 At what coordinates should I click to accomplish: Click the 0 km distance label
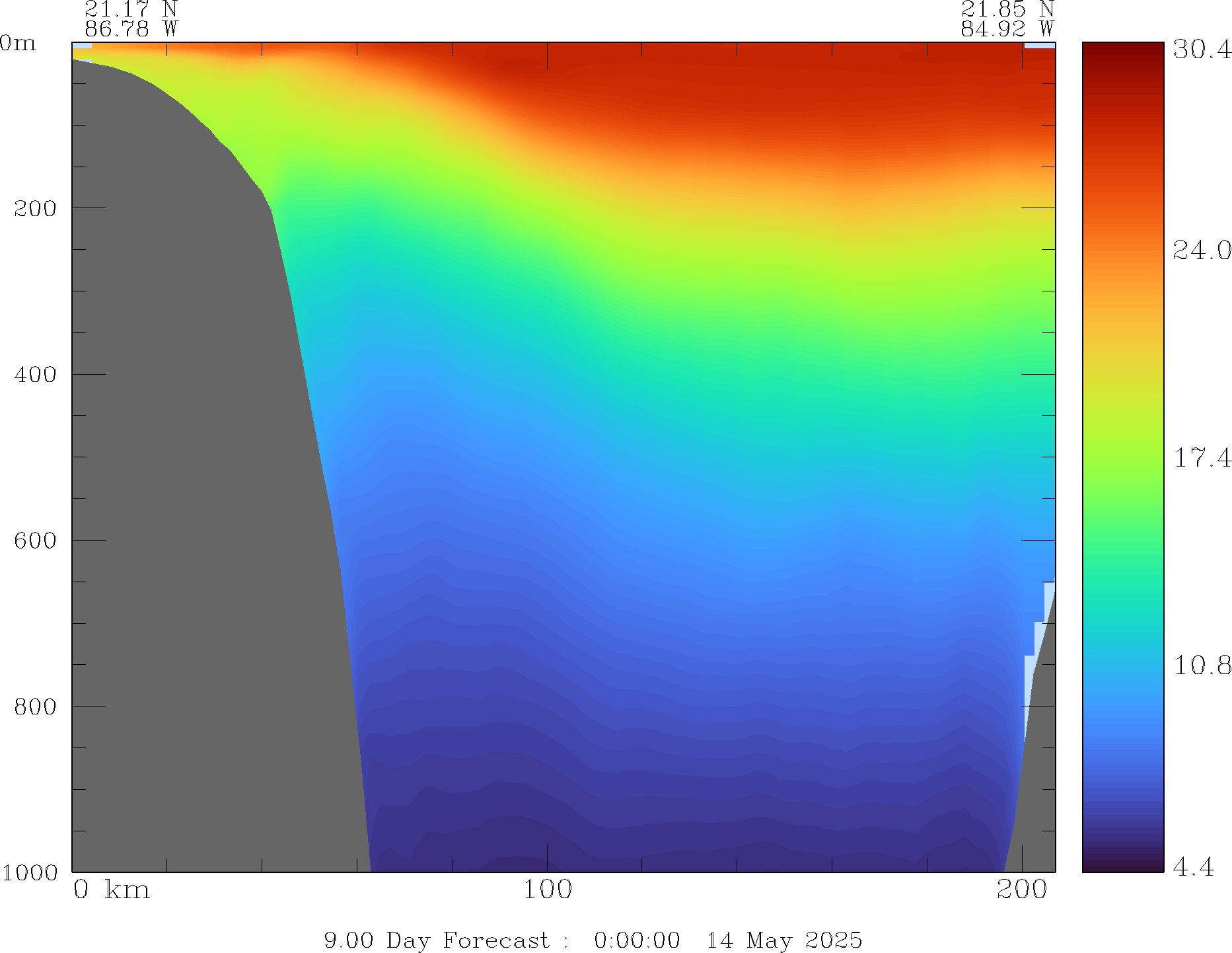click(x=112, y=890)
